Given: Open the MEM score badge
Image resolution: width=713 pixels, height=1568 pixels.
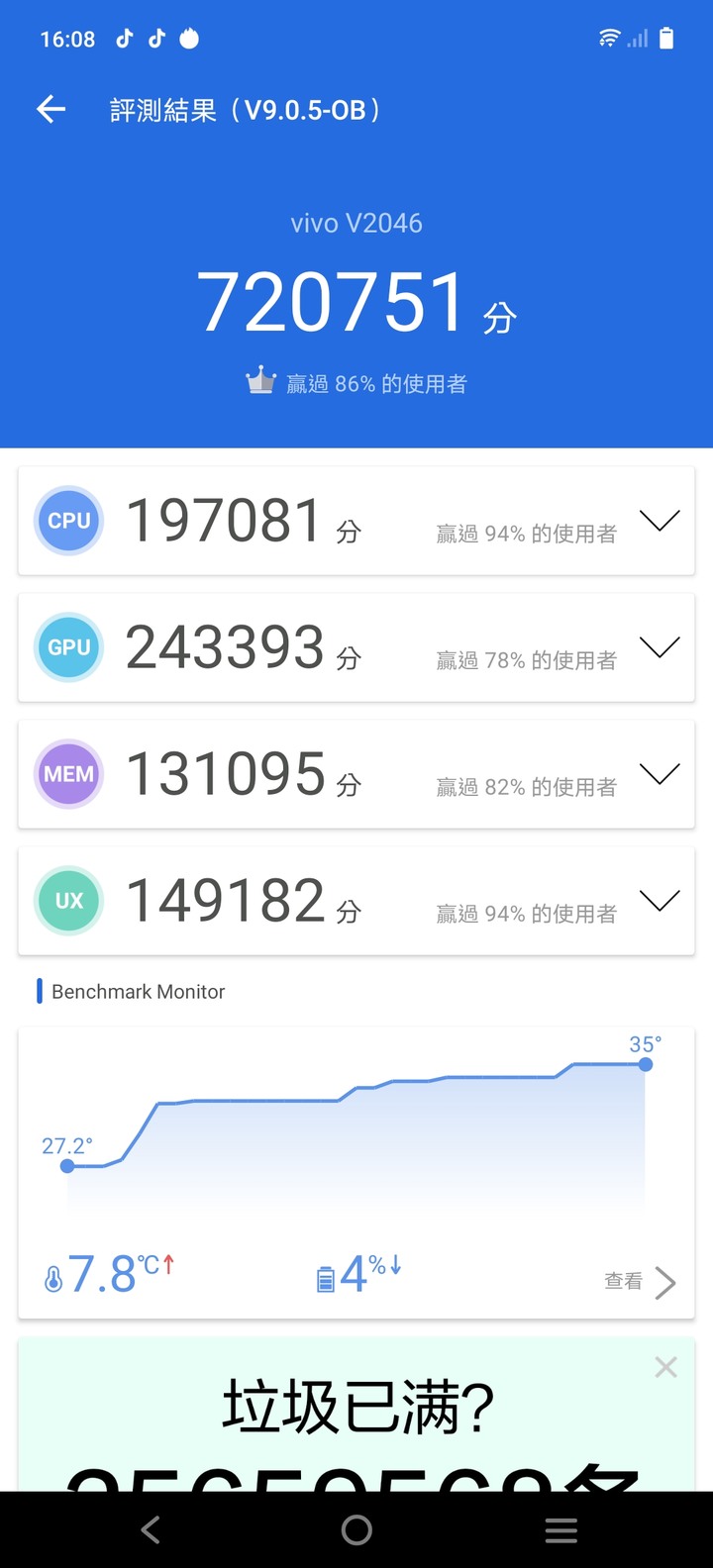Looking at the screenshot, I should (69, 774).
